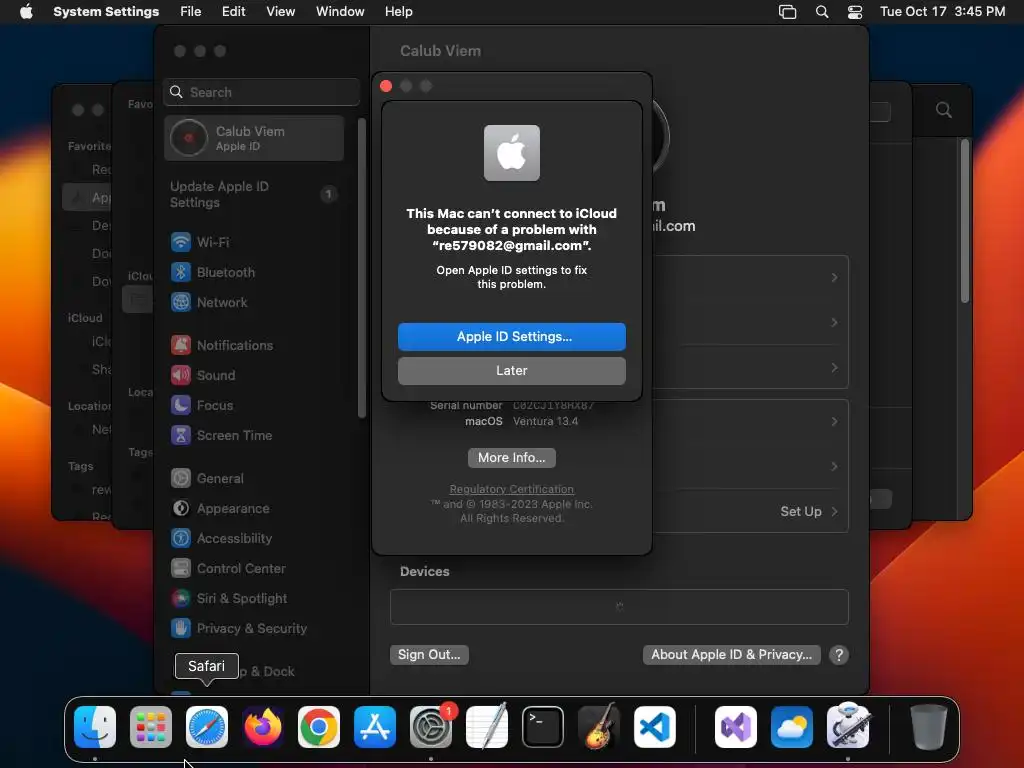Open General settings in sidebar
Screen dimensions: 1024x768
pos(207,479)
